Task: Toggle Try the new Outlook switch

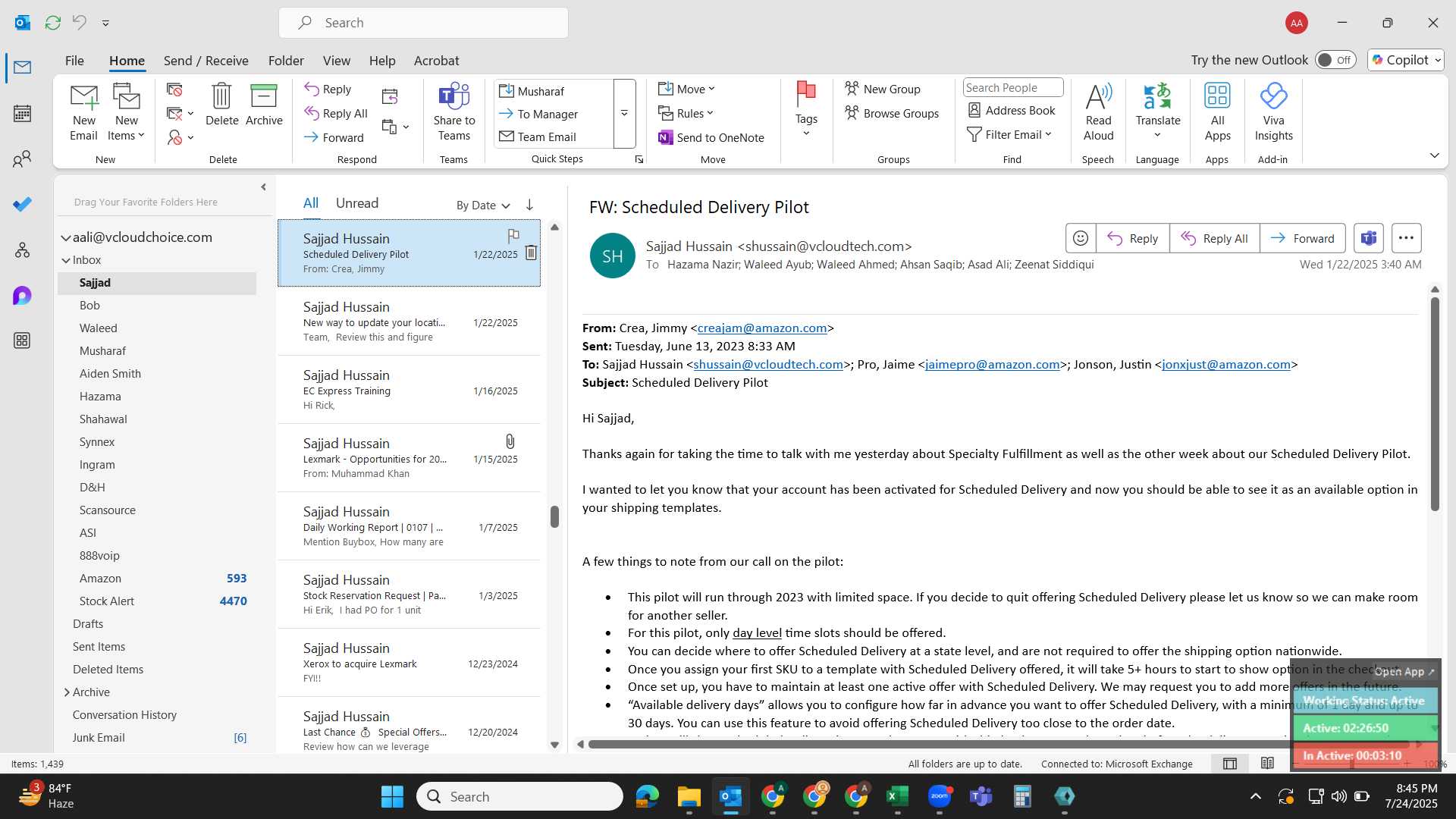Action: (1335, 60)
